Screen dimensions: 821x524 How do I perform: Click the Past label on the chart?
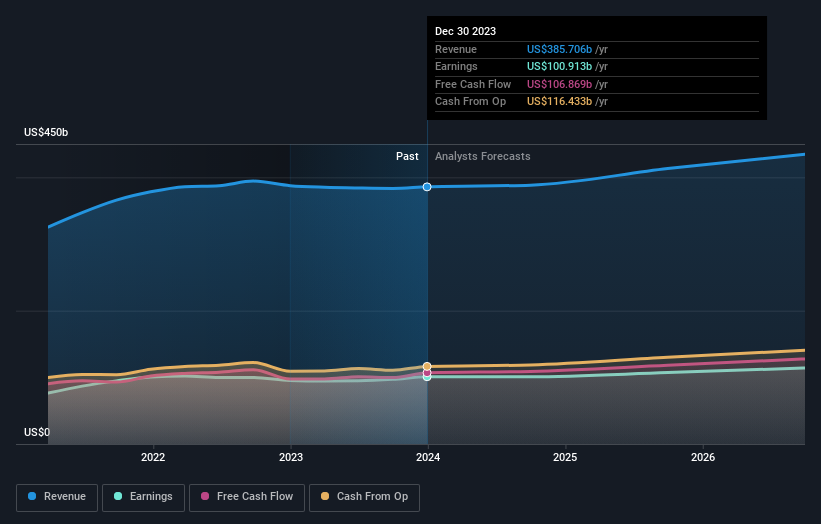pyautogui.click(x=407, y=156)
